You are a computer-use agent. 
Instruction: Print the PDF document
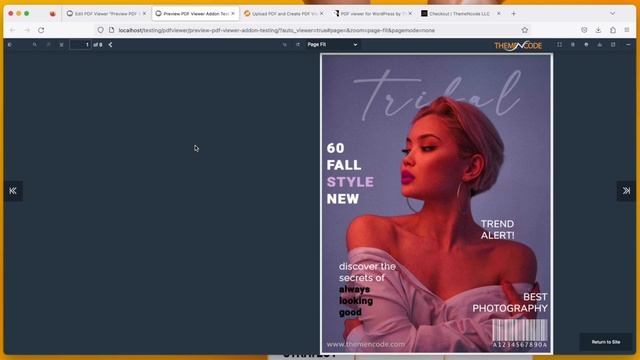(x=586, y=44)
